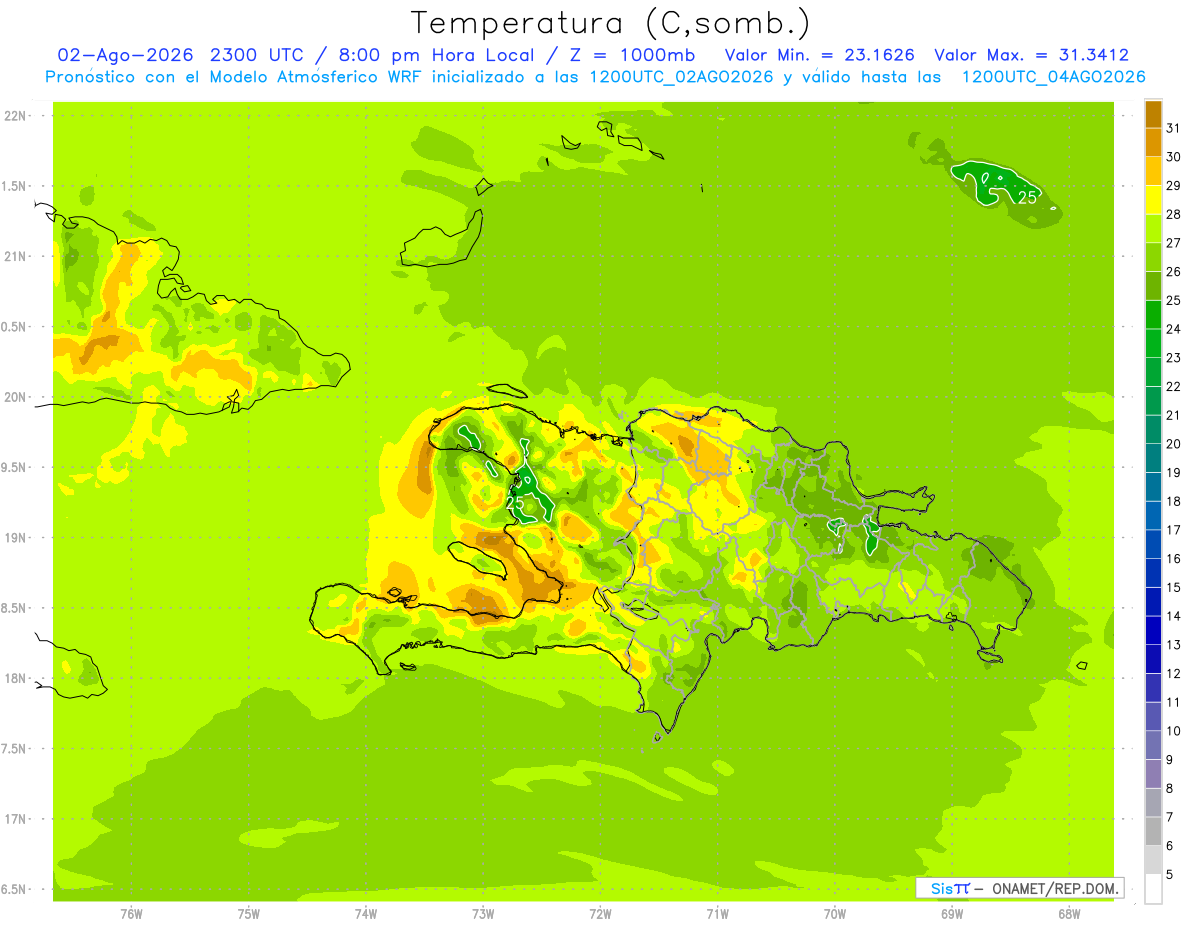
Task: Click the blue swatch between 15 and 16
Action: (1153, 573)
